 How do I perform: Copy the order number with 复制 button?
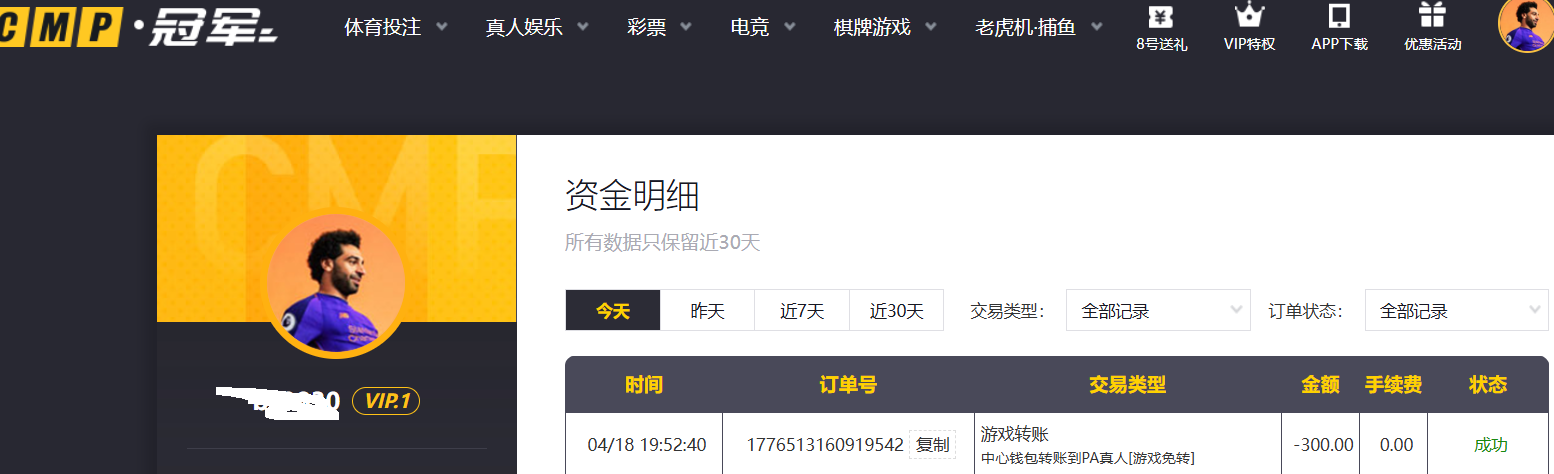932,445
